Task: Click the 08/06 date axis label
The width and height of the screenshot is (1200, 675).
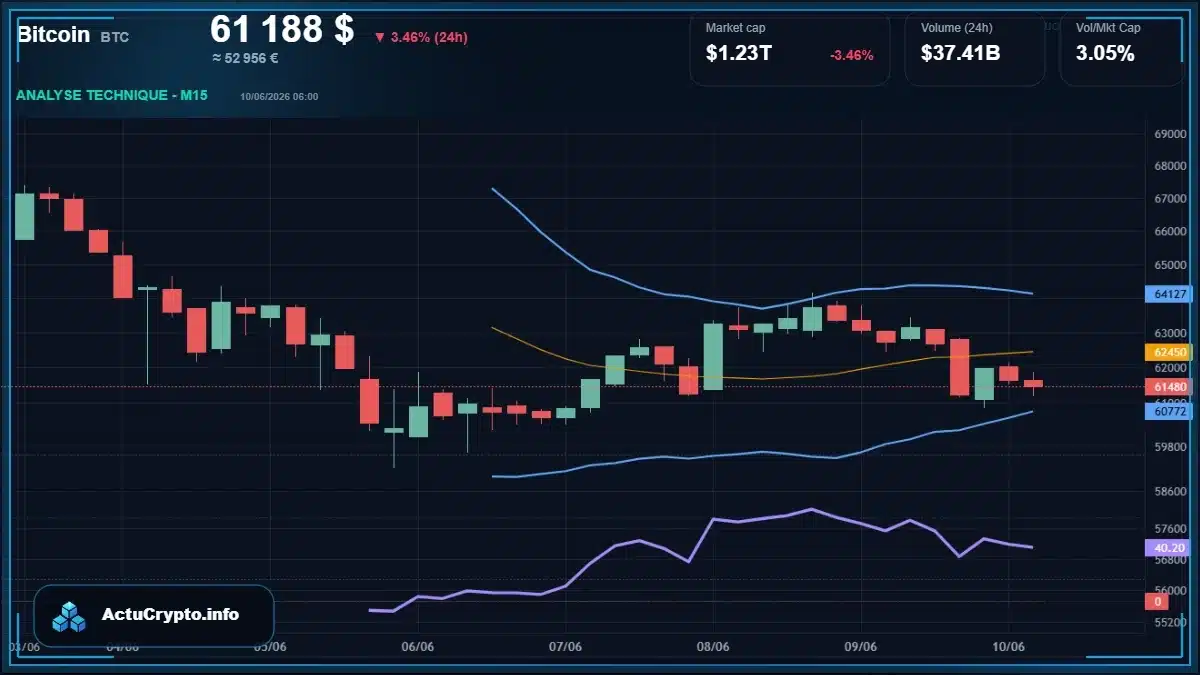Action: [x=712, y=646]
